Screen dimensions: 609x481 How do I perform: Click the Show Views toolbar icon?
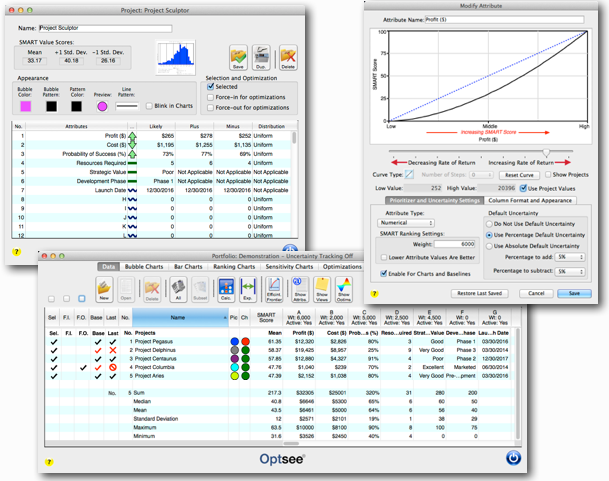pyautogui.click(x=323, y=292)
